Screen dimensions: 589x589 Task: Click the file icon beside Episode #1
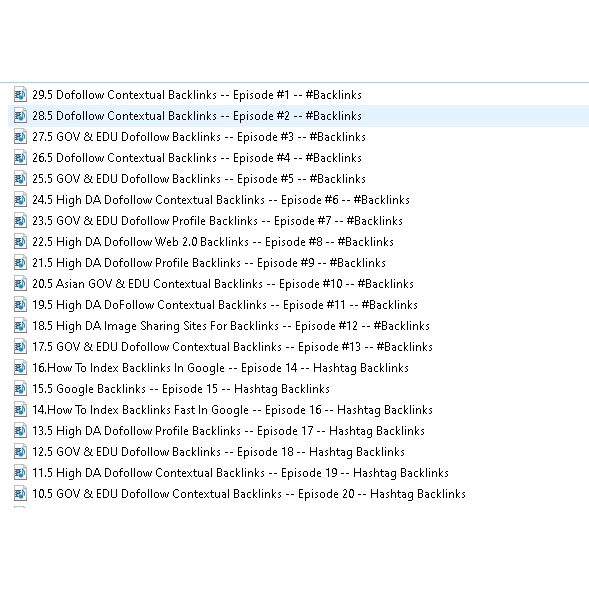(20, 95)
